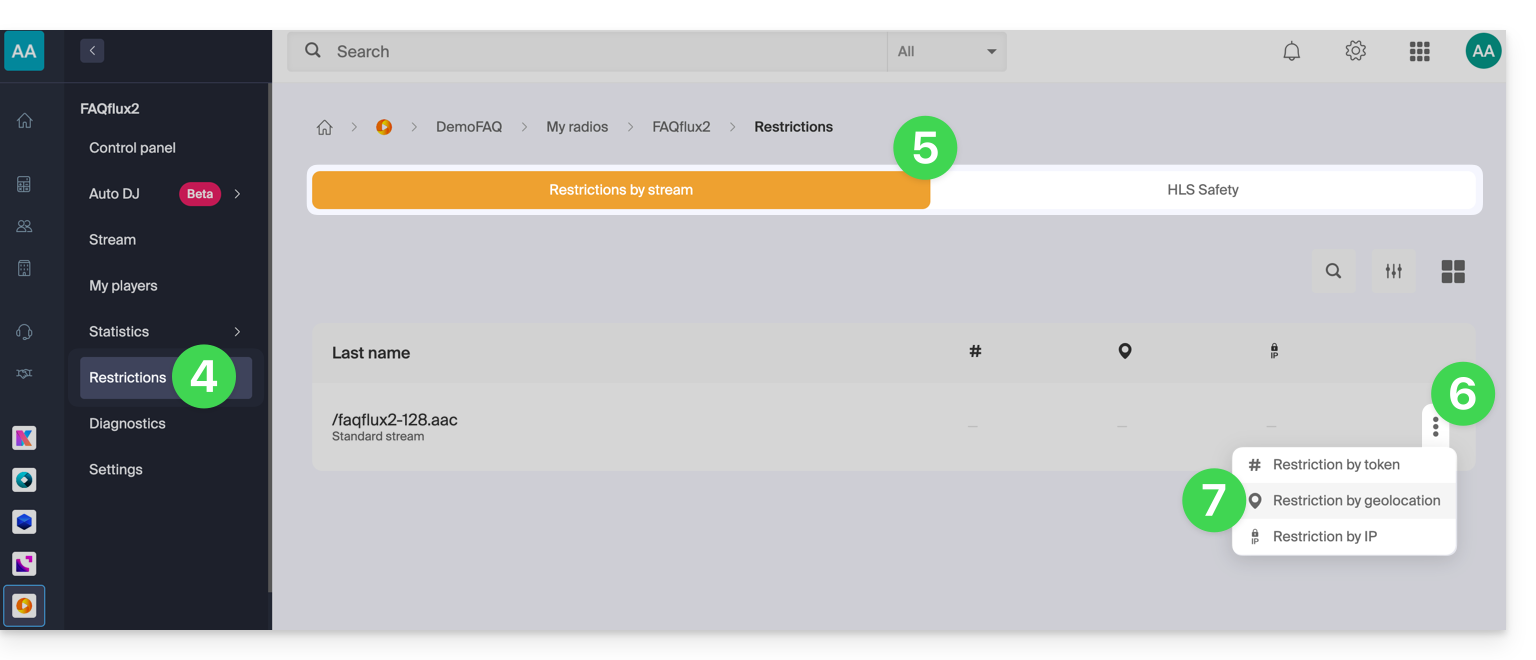1536x660 pixels.
Task: Collapse the sidebar with back chevron
Action: [92, 50]
